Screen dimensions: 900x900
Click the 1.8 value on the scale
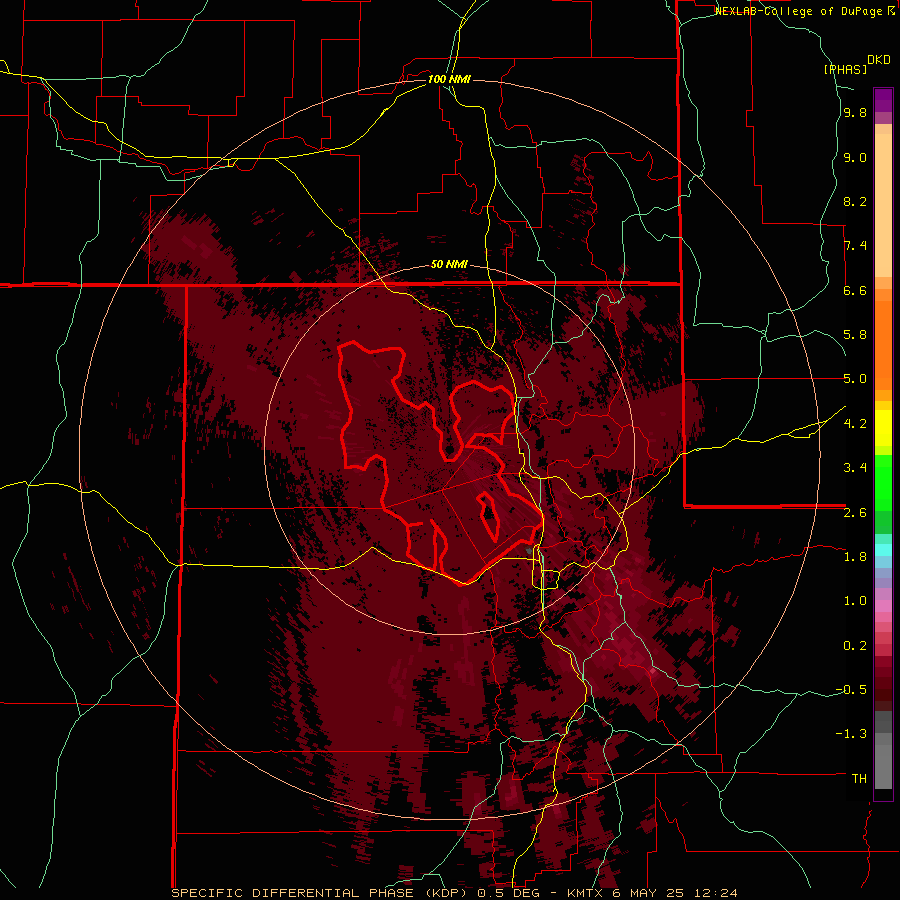click(x=855, y=557)
